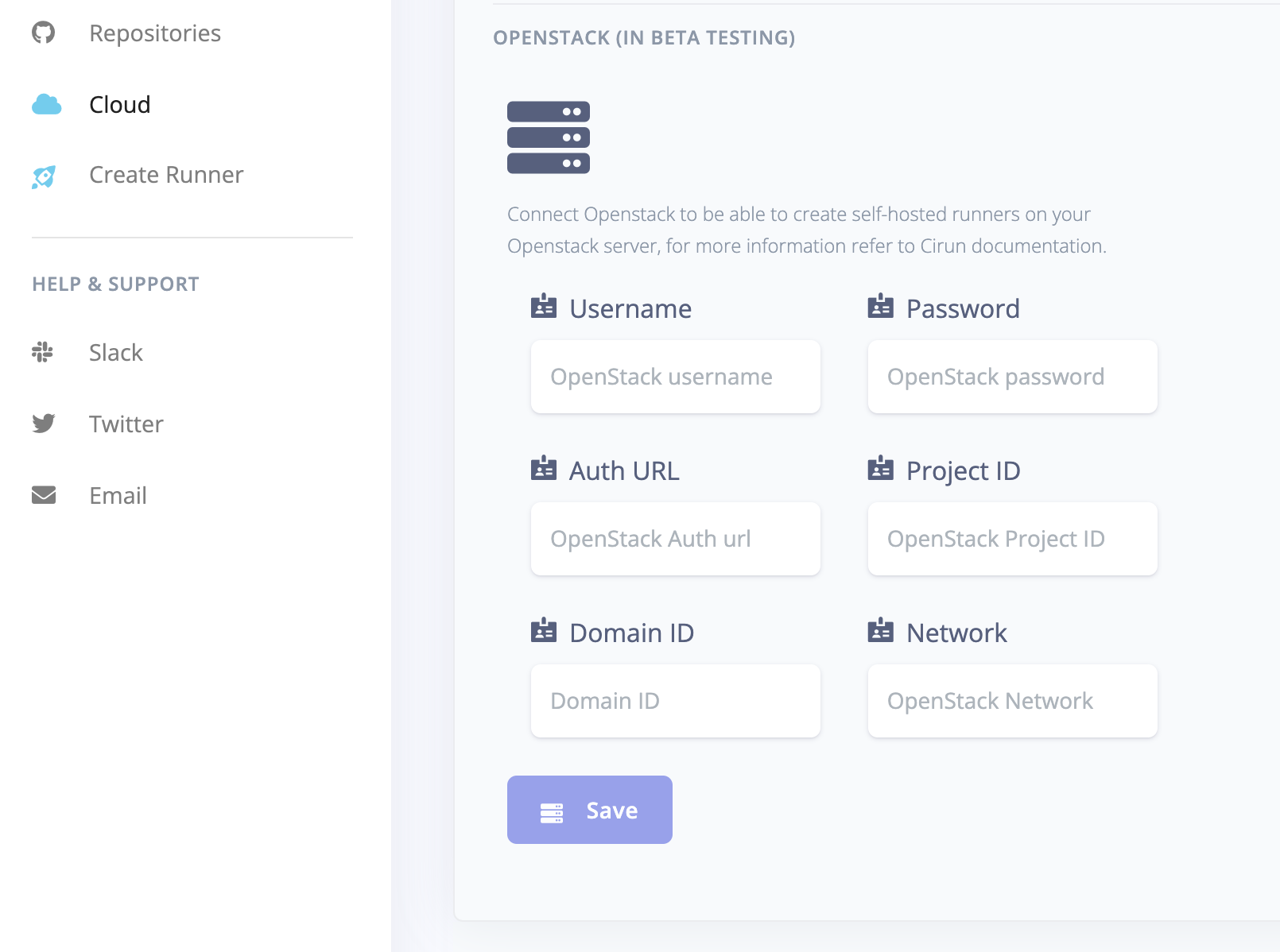Click the GitHub icon beside Repositories
Viewport: 1280px width, 952px height.
pyautogui.click(x=44, y=33)
